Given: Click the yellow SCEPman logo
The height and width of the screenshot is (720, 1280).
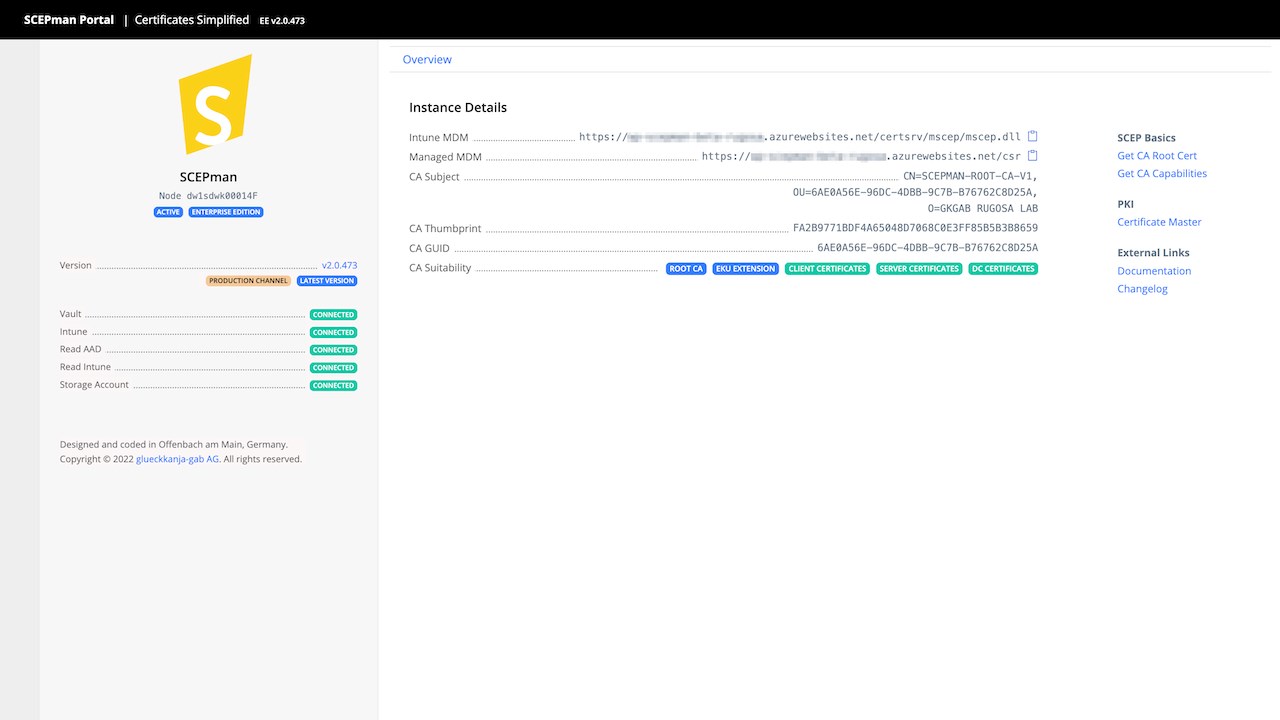Looking at the screenshot, I should 214,106.
